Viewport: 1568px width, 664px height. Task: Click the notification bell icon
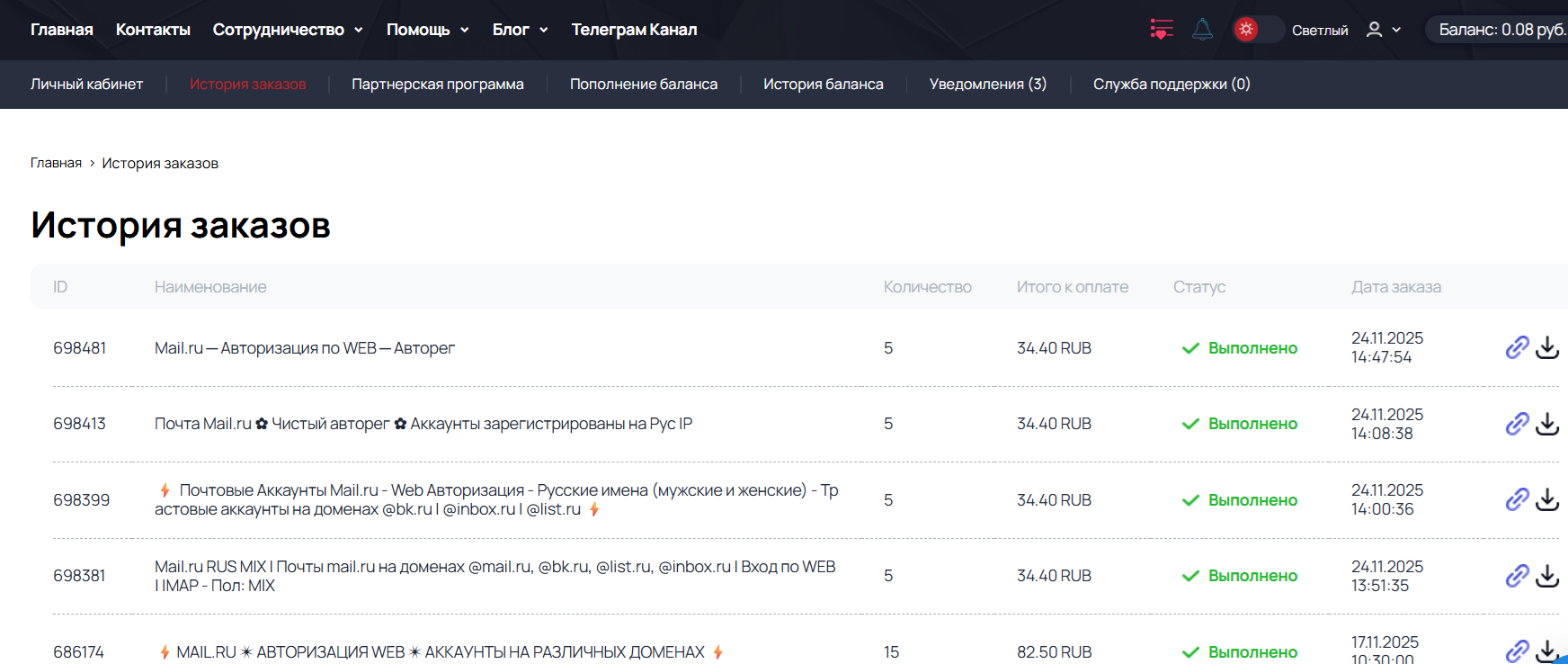coord(1202,30)
